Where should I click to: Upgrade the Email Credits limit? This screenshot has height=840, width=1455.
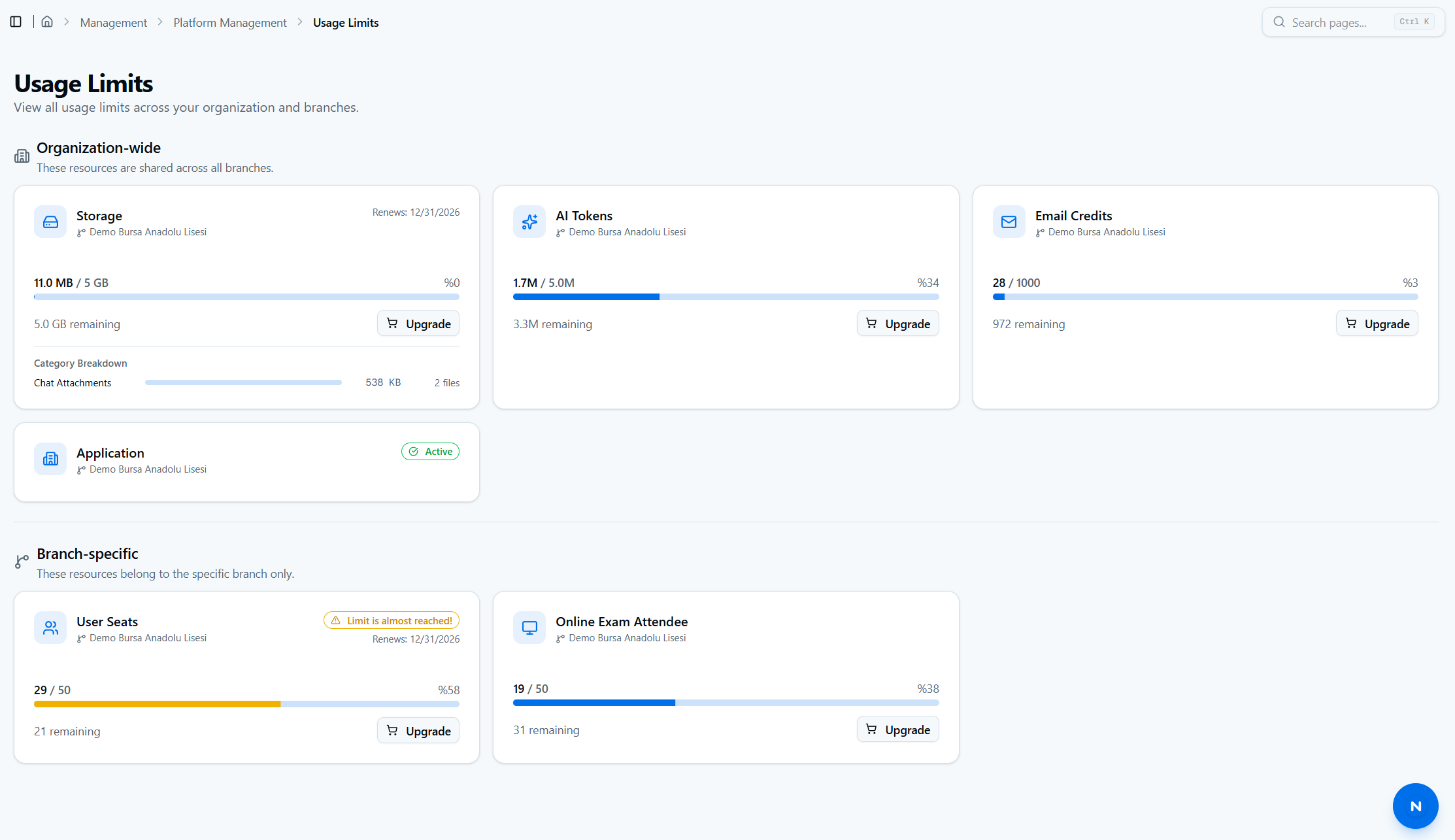click(1377, 324)
